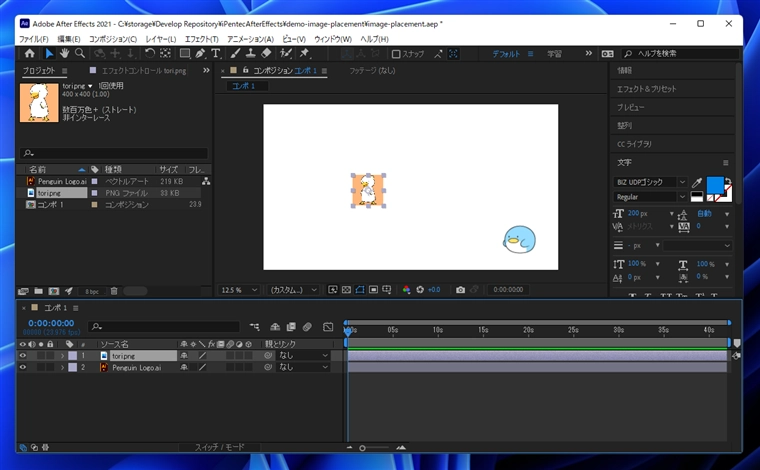The image size is (760, 470).
Task: Toggle mask and shape path visibility in viewer
Action: click(360, 290)
